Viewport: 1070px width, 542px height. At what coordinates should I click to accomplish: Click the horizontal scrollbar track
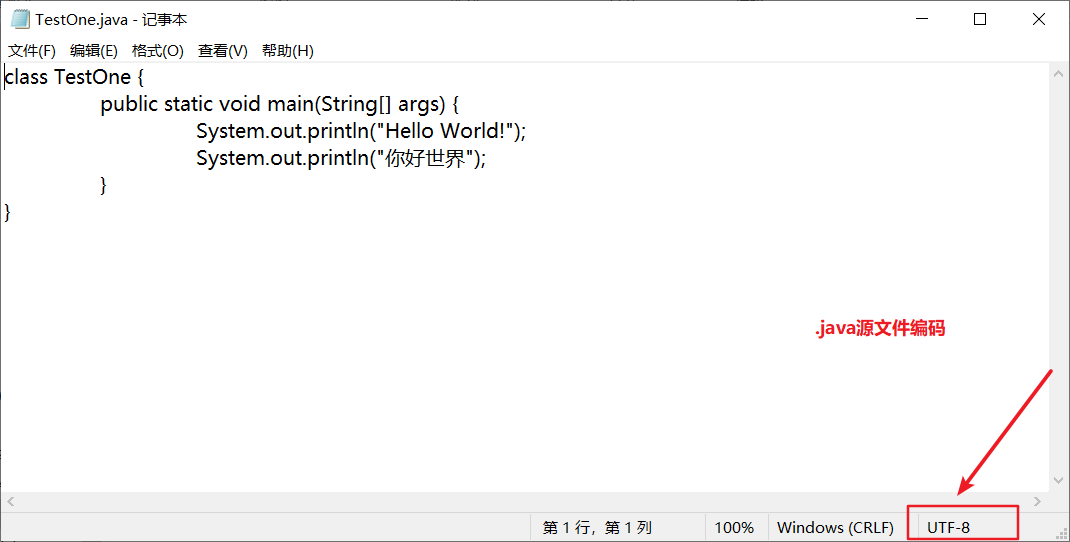click(x=524, y=502)
